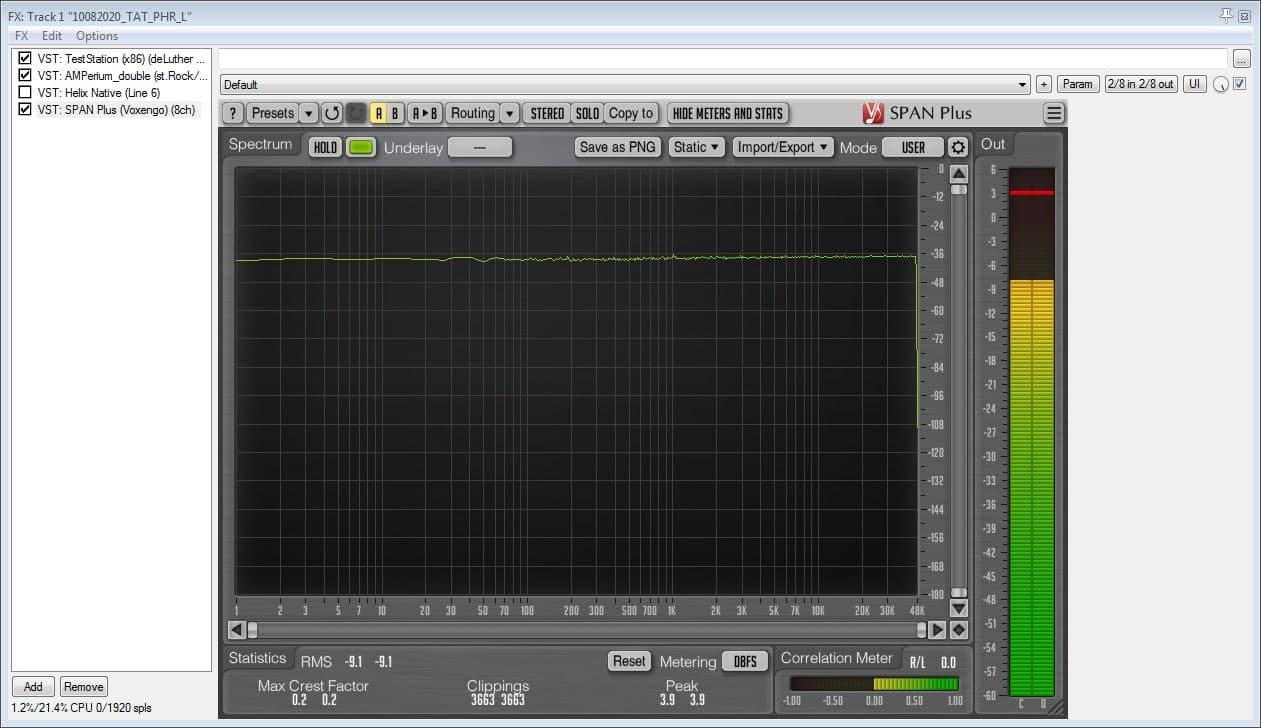The image size is (1261, 728).
Task: Click the Reset statistics button
Action: pyautogui.click(x=629, y=661)
